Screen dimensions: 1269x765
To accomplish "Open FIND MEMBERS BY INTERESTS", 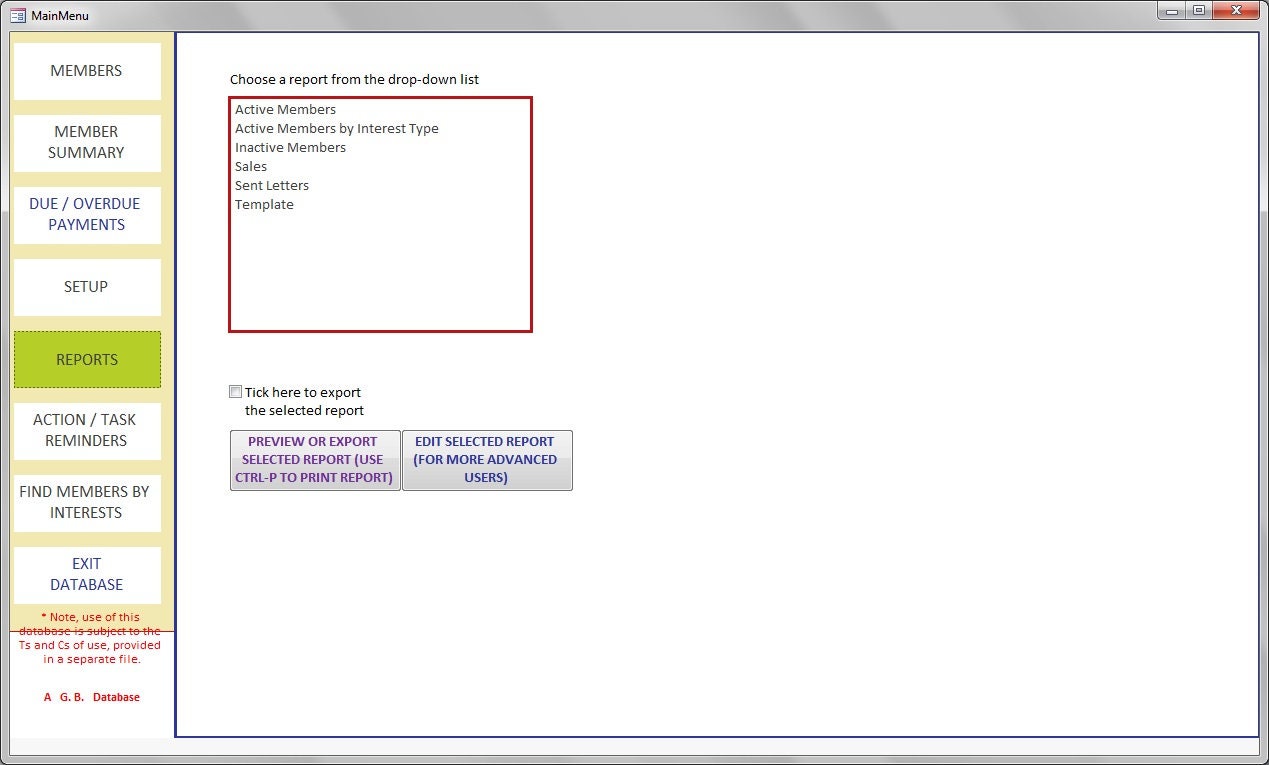I will (86, 502).
